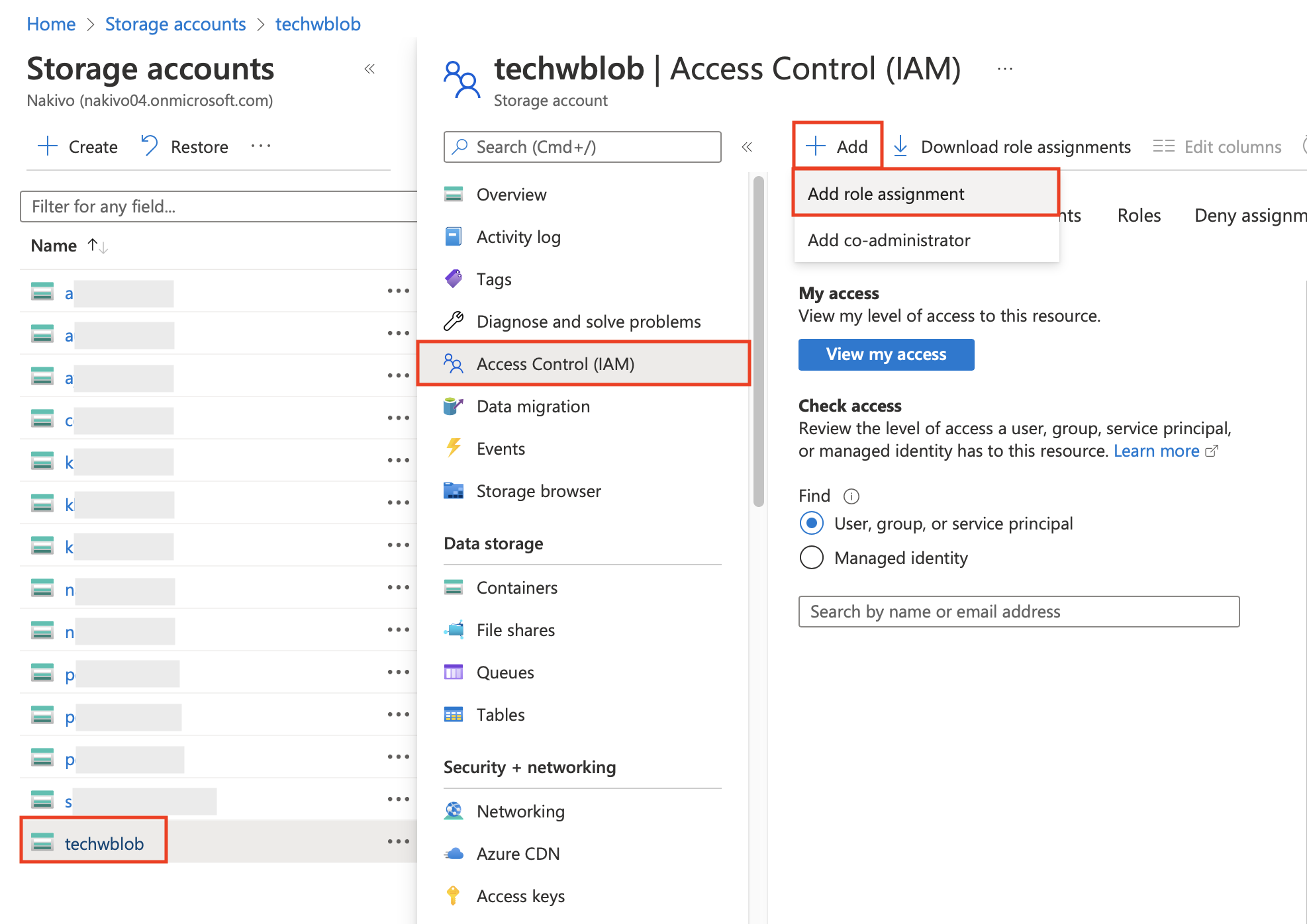Launch the Storage browser
Viewport: 1307px width, 924px height.
pos(538,490)
